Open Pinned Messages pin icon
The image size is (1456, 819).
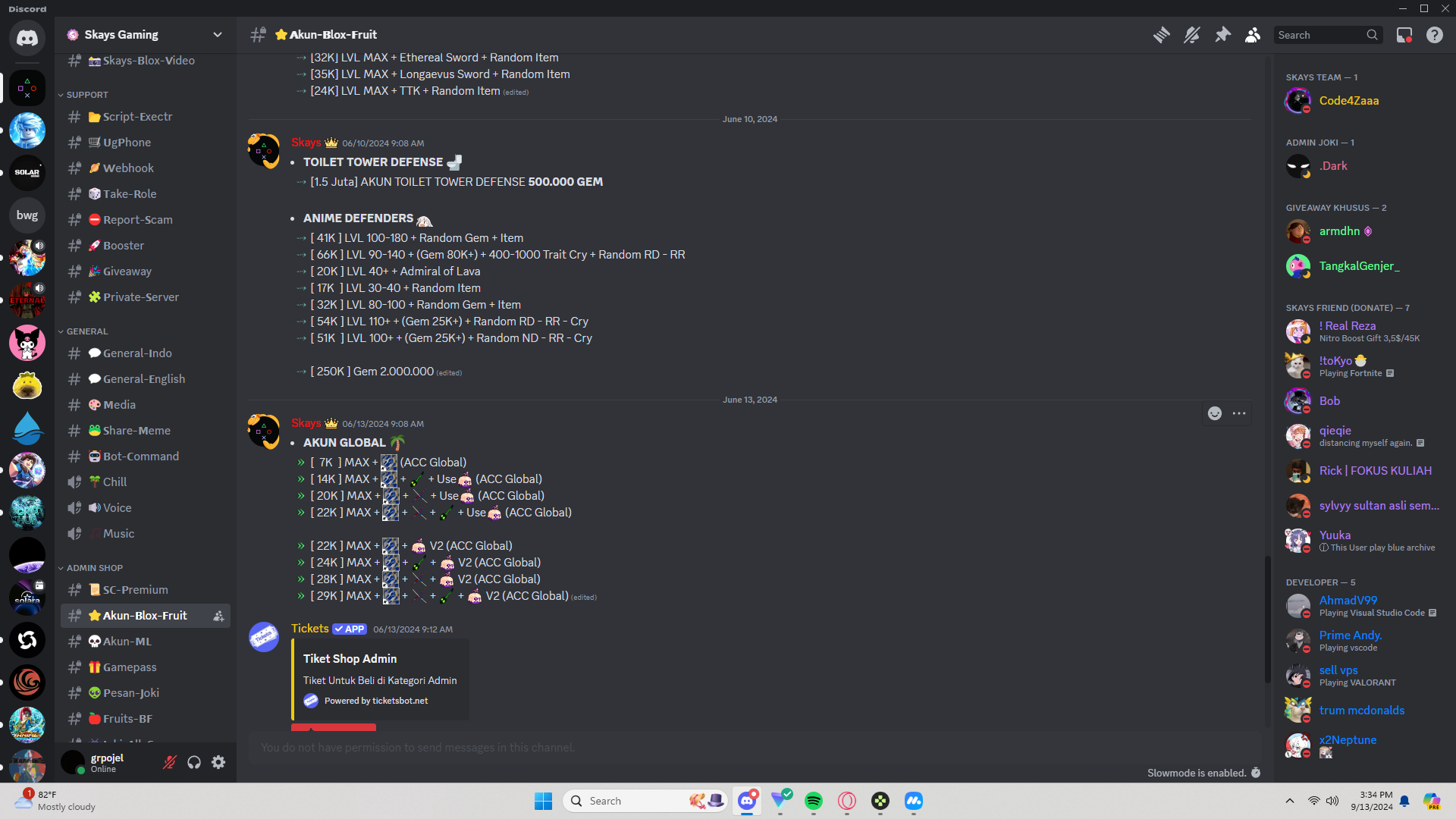point(1222,35)
